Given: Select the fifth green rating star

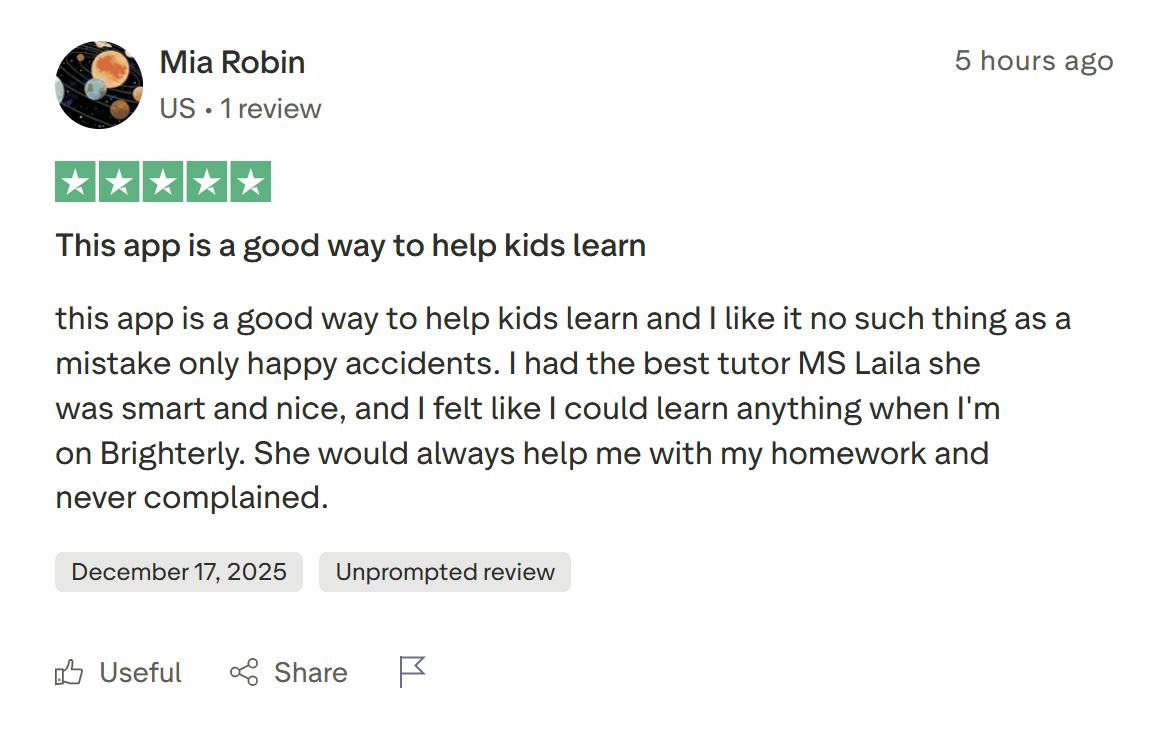Looking at the screenshot, I should click(x=251, y=181).
